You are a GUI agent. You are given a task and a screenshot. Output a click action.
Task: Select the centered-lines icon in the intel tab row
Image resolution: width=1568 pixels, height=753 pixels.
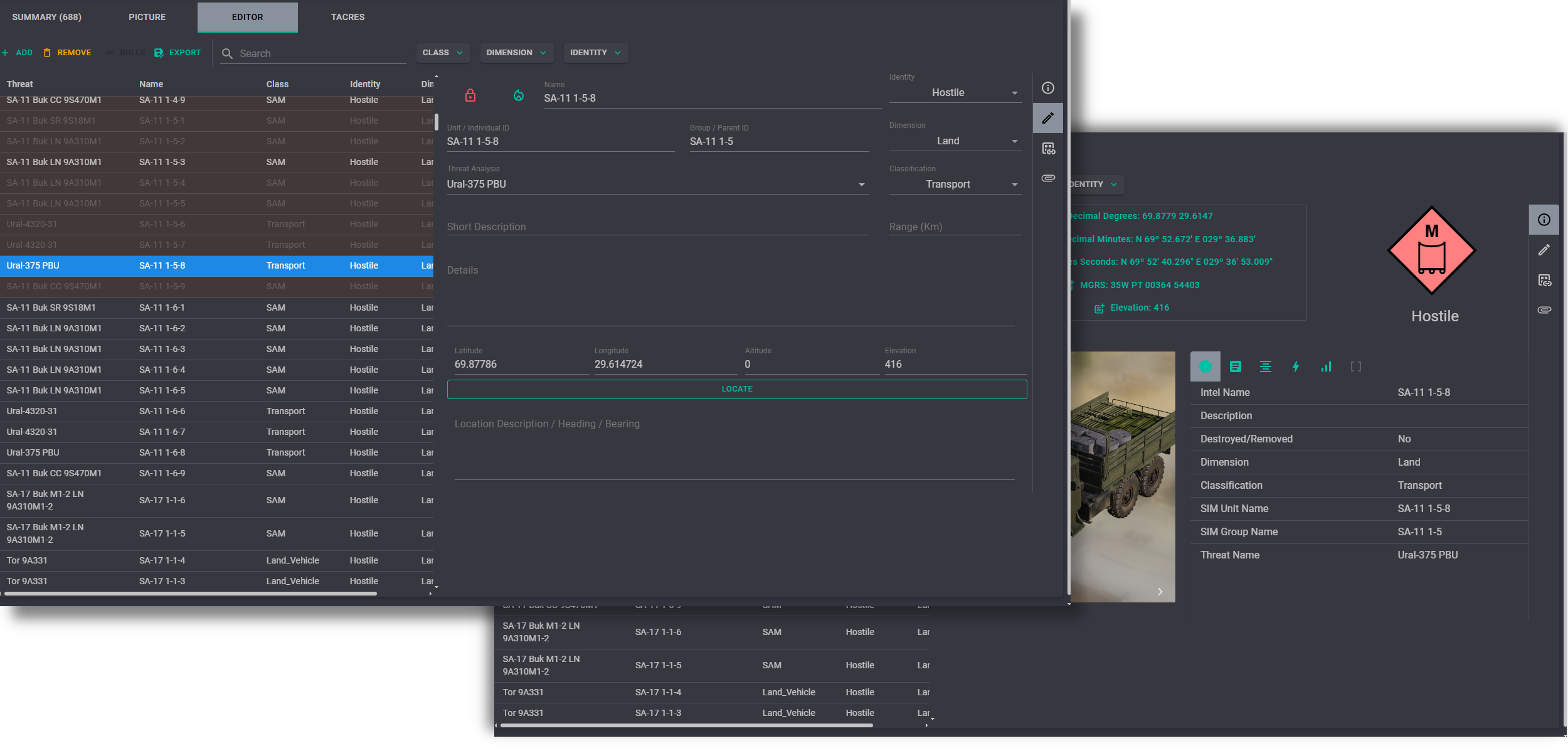click(x=1266, y=366)
